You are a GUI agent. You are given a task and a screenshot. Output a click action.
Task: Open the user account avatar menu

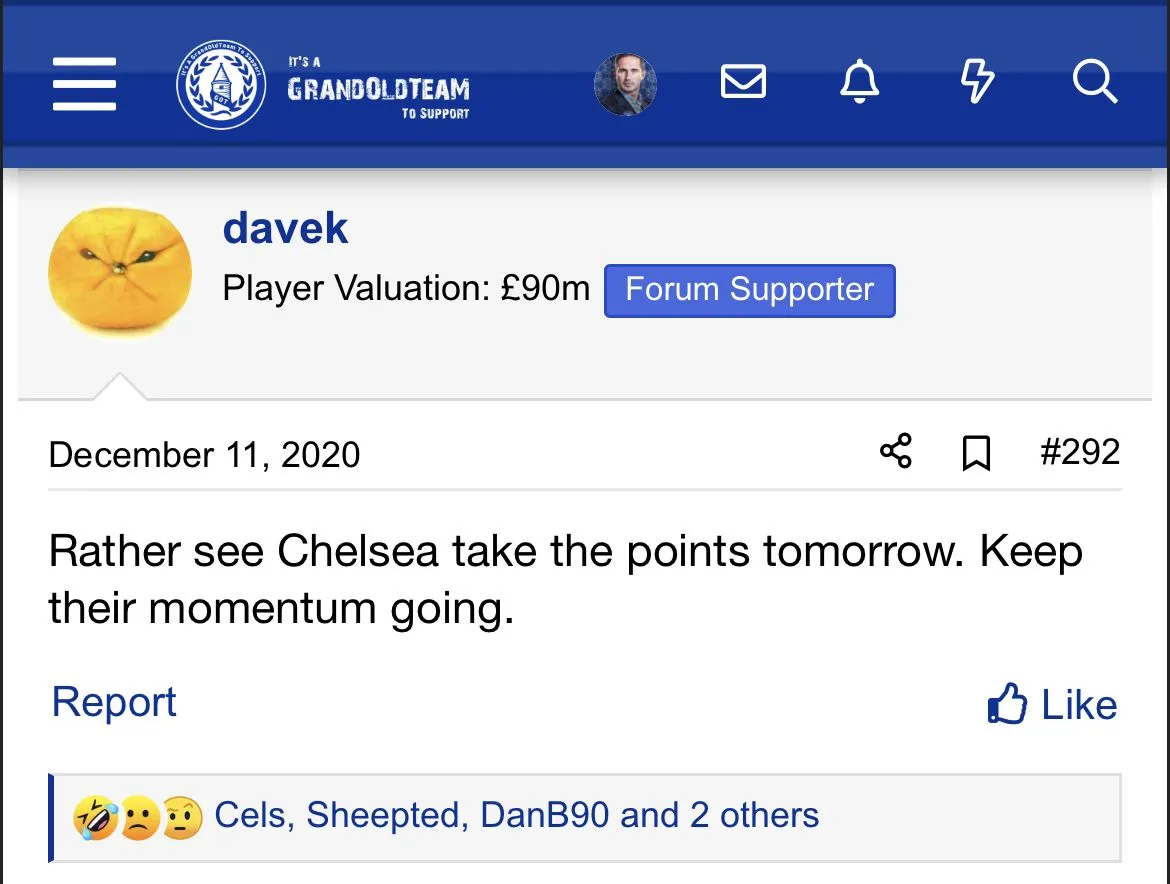point(625,84)
